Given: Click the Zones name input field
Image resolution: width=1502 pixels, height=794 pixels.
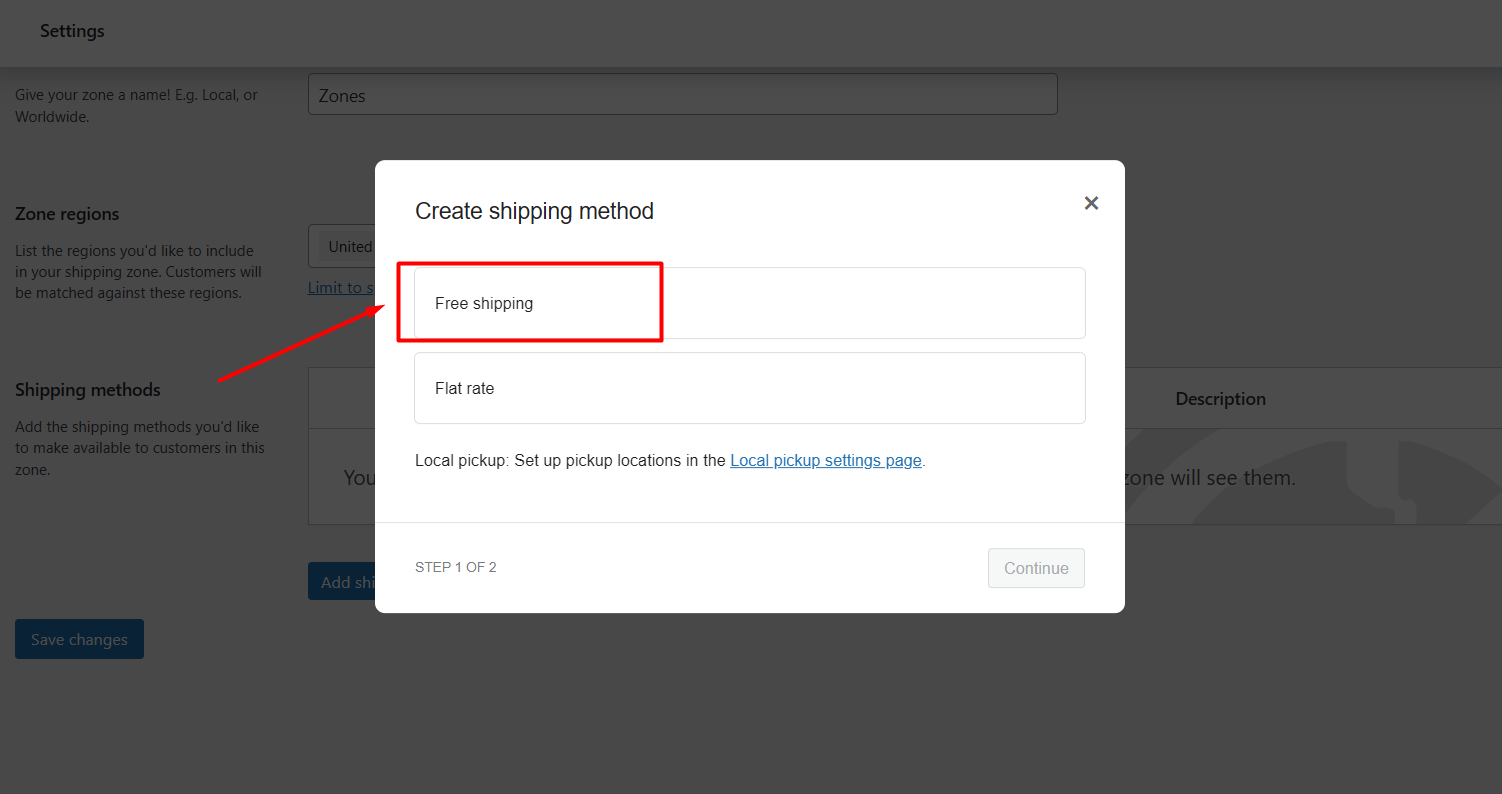Looking at the screenshot, I should point(682,95).
